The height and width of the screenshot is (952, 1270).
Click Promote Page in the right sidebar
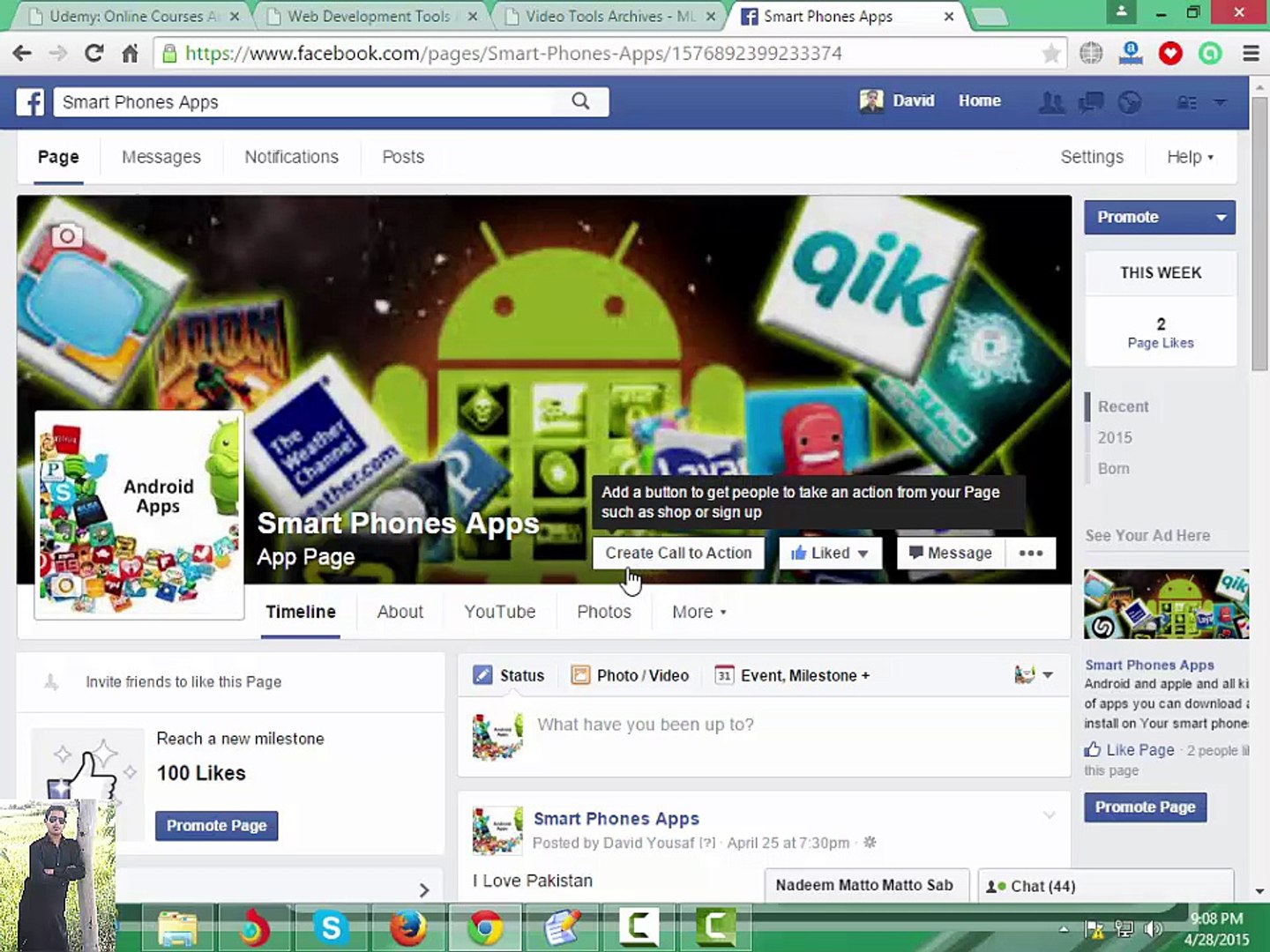pos(1145,807)
